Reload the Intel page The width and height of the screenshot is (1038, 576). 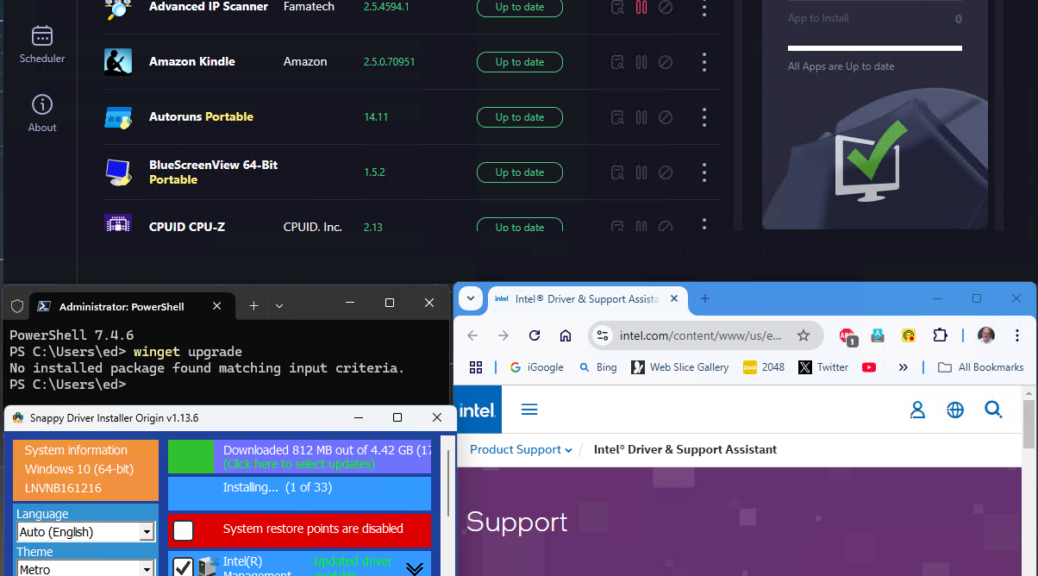pyautogui.click(x=534, y=336)
